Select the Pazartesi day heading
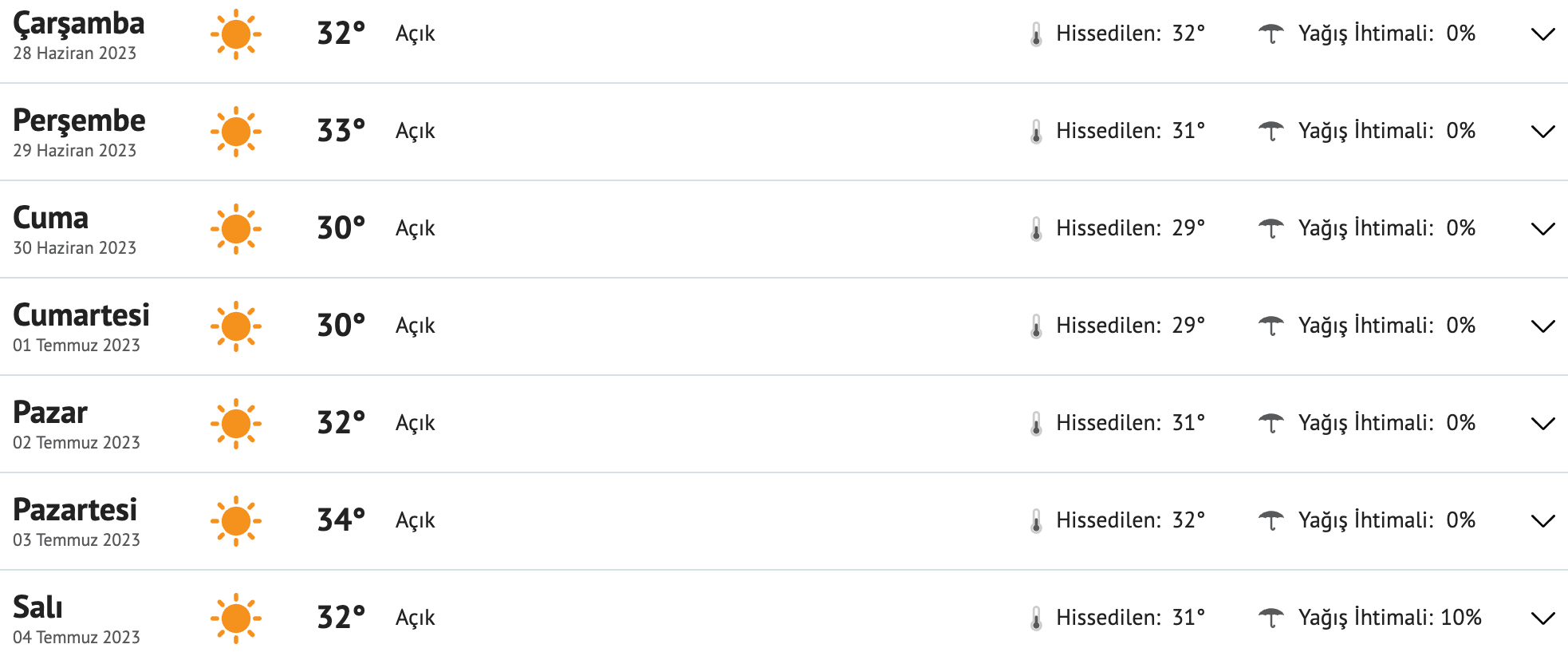This screenshot has height=656, width=1568. point(75,510)
